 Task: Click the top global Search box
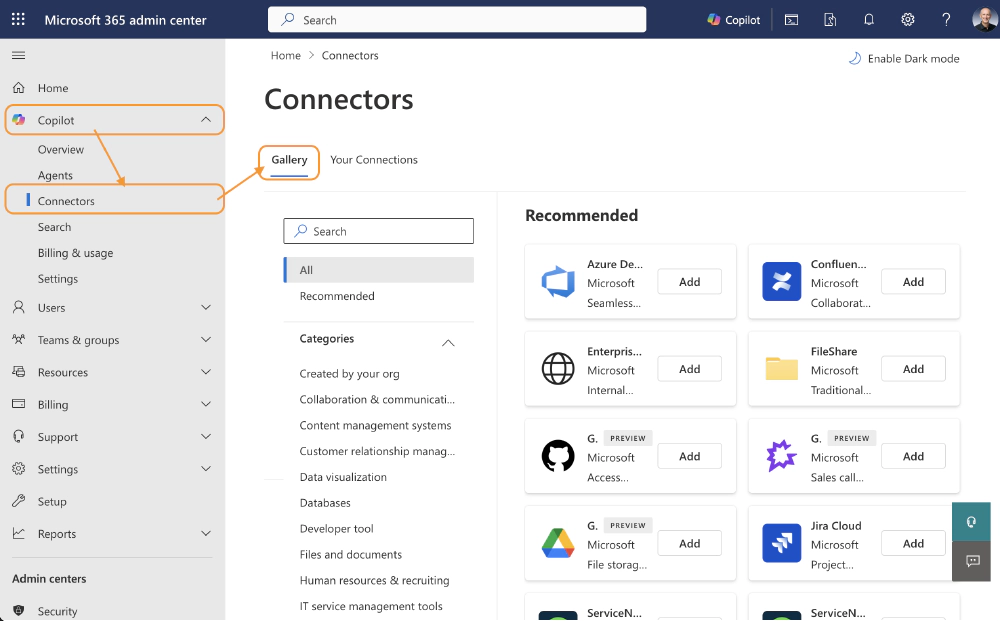[457, 20]
